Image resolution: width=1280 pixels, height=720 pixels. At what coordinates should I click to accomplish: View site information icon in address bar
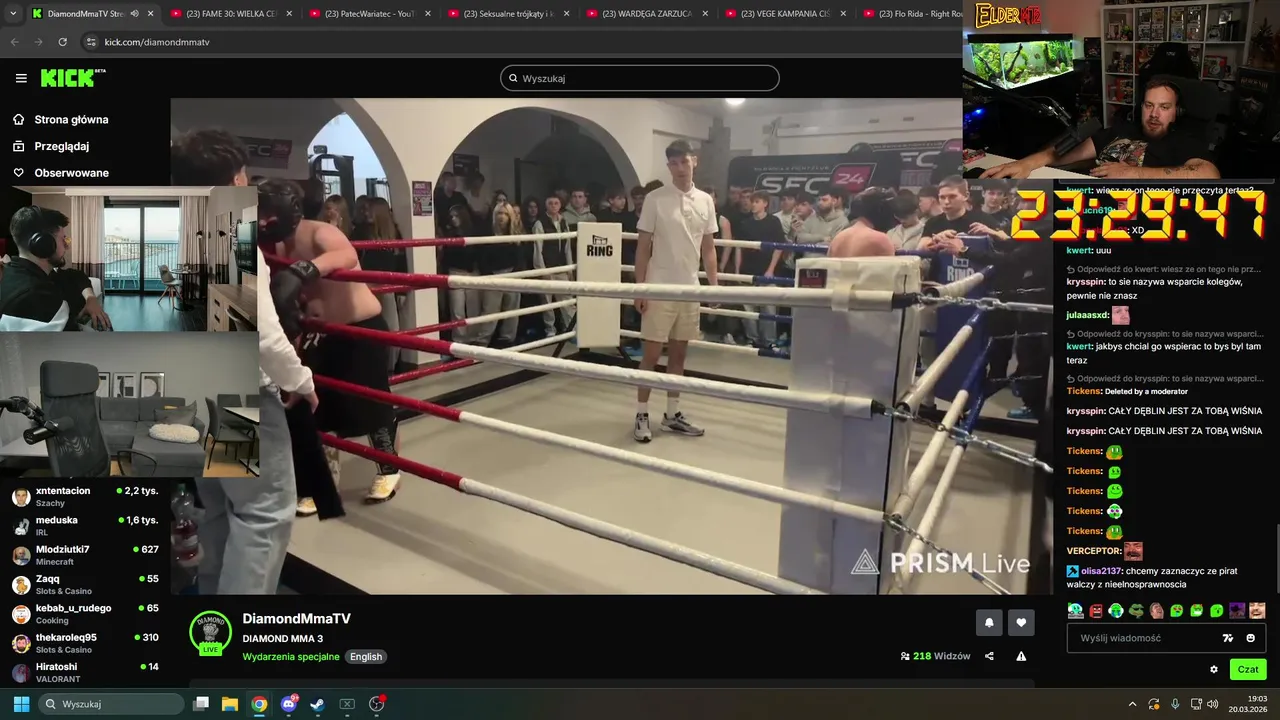[x=91, y=42]
